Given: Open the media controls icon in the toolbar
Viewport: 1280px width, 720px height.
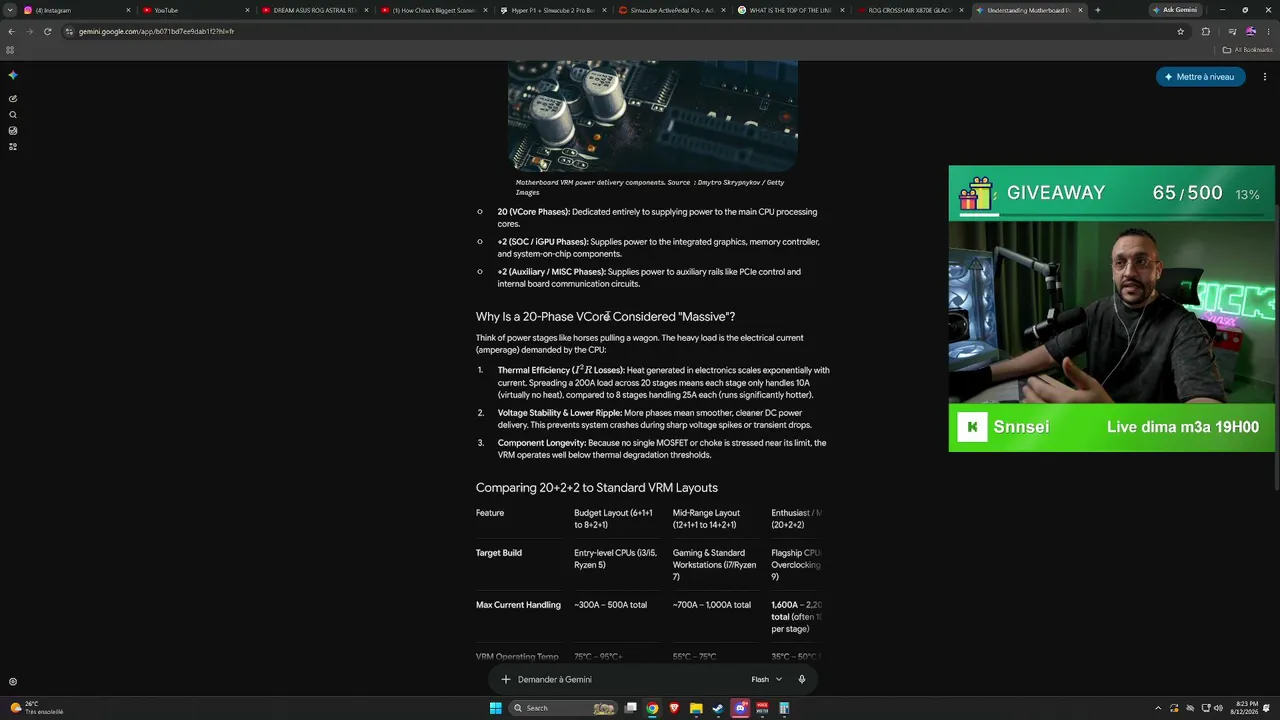Looking at the screenshot, I should click(x=1232, y=31).
